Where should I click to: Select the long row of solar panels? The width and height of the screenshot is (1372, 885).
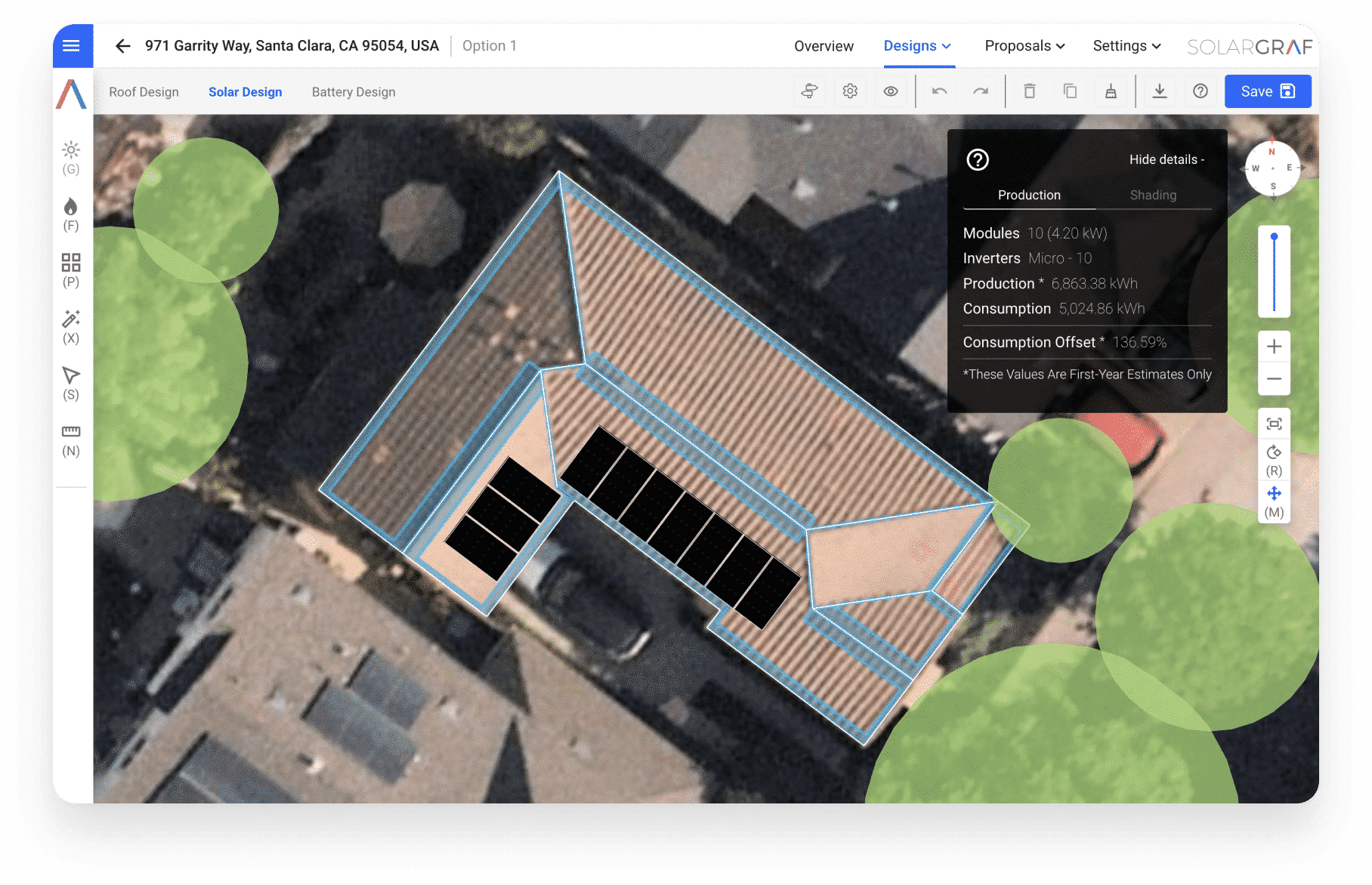pyautogui.click(x=680, y=526)
